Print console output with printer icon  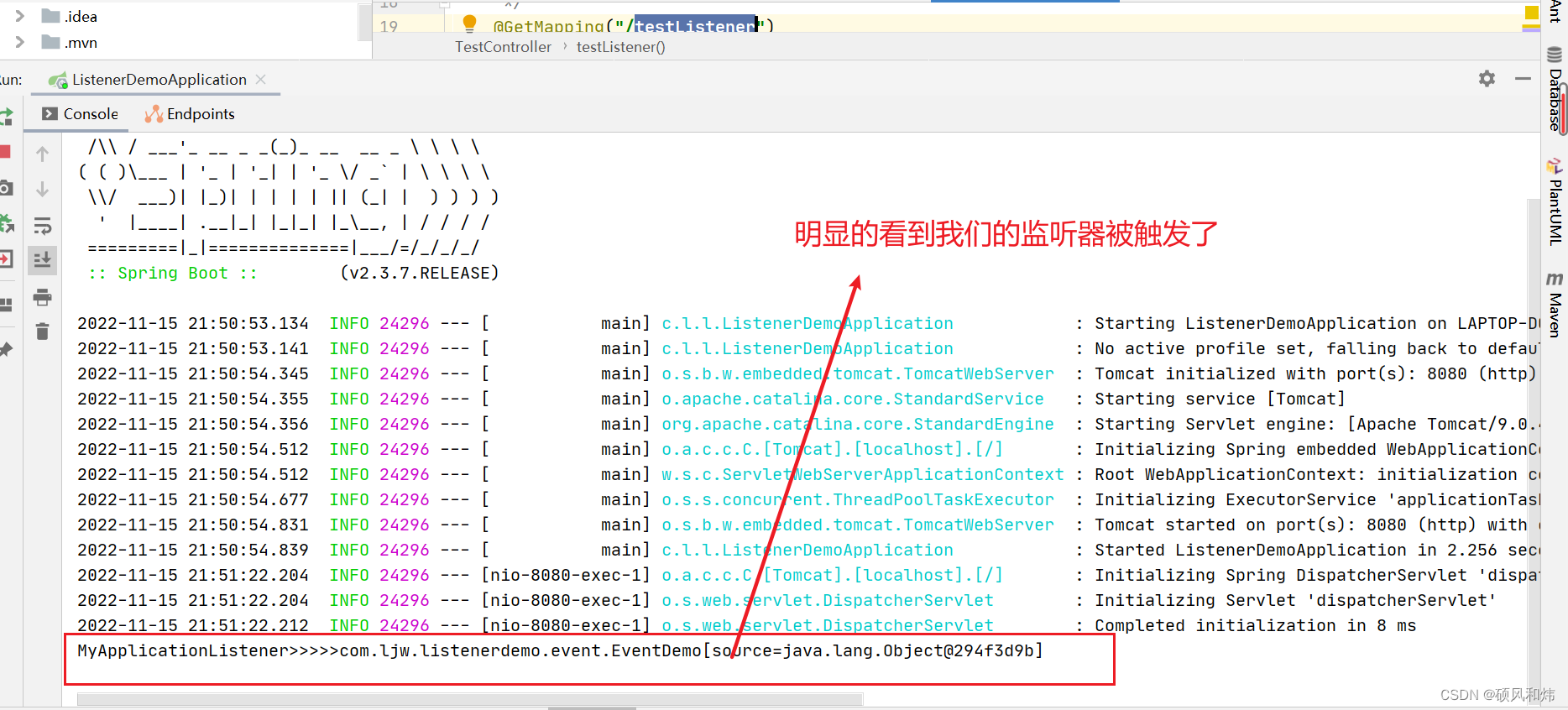click(x=42, y=296)
